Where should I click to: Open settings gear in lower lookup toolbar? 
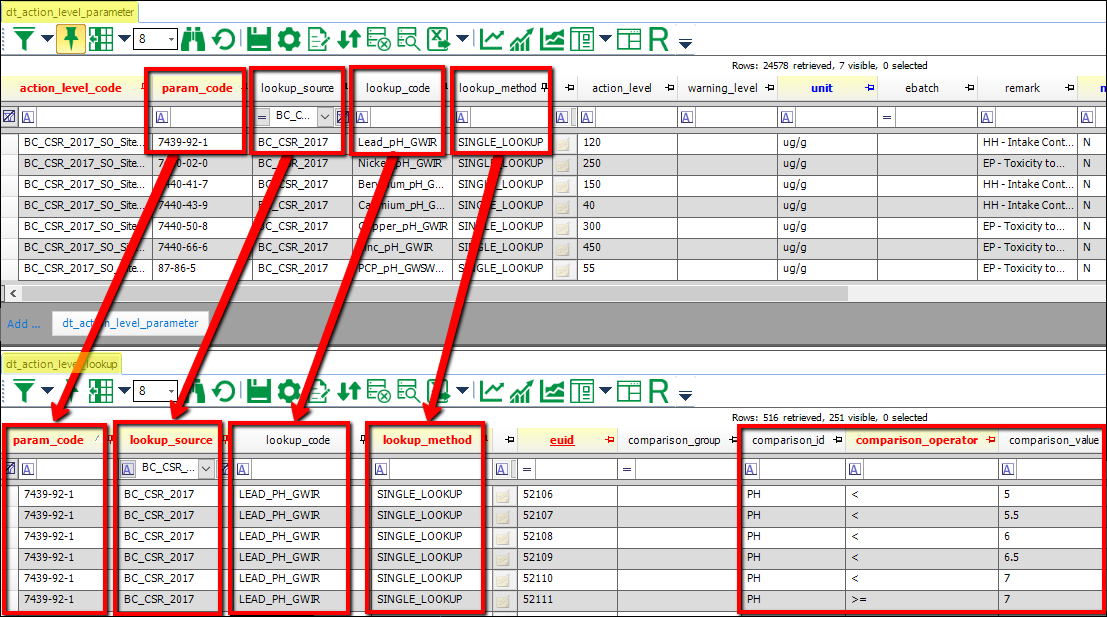pyautogui.click(x=289, y=391)
